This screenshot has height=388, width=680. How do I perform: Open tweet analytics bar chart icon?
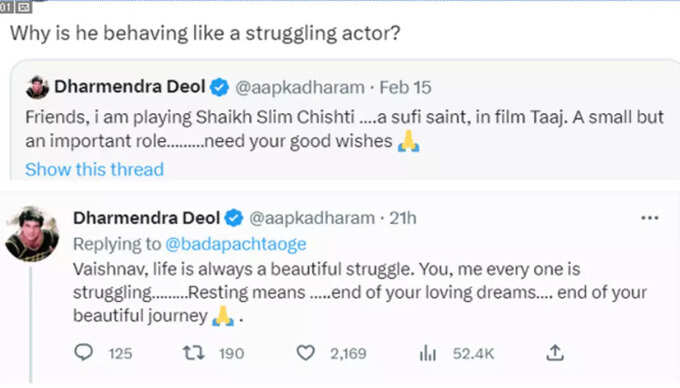[x=428, y=353]
